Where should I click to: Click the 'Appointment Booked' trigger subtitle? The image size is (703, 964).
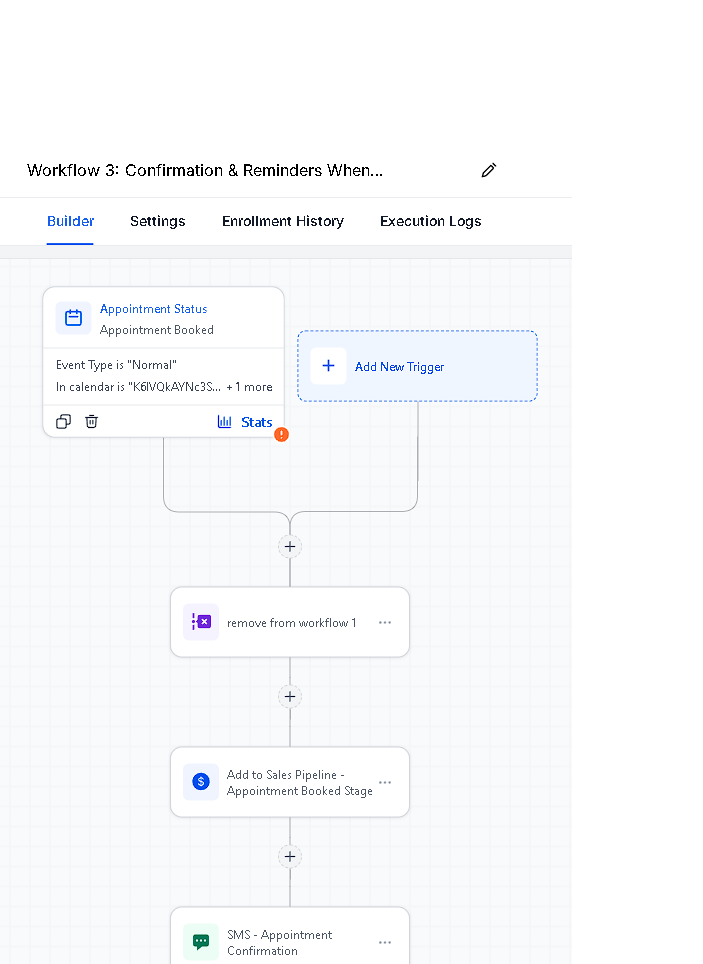157,330
